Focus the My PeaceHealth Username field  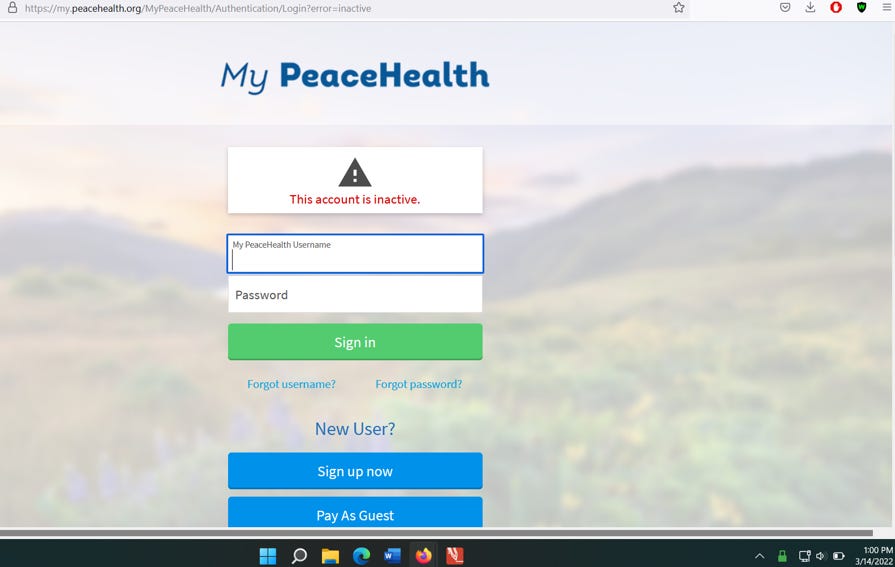[x=355, y=254]
